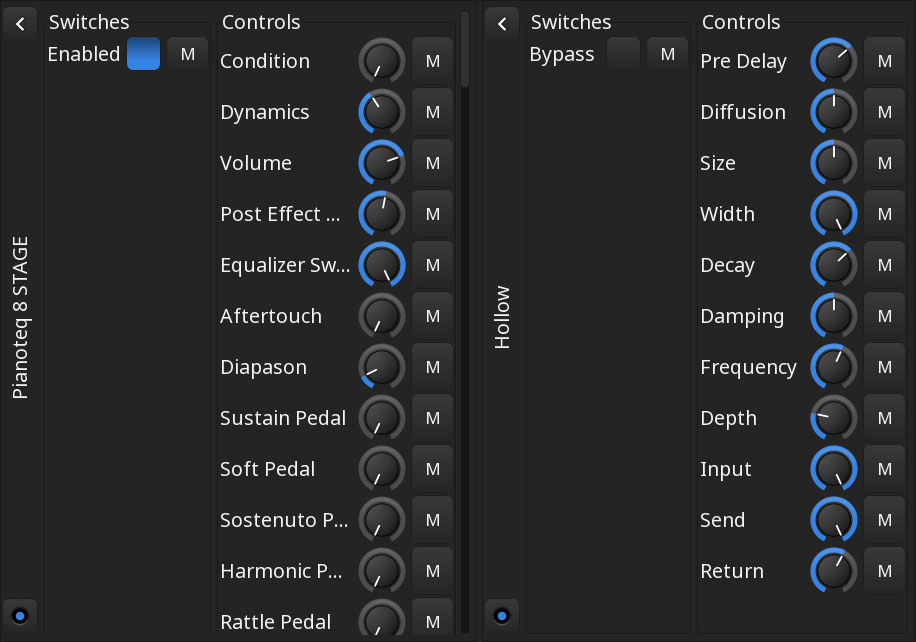Click the Decay knob
Screen dimensions: 916x642
click(x=834, y=265)
